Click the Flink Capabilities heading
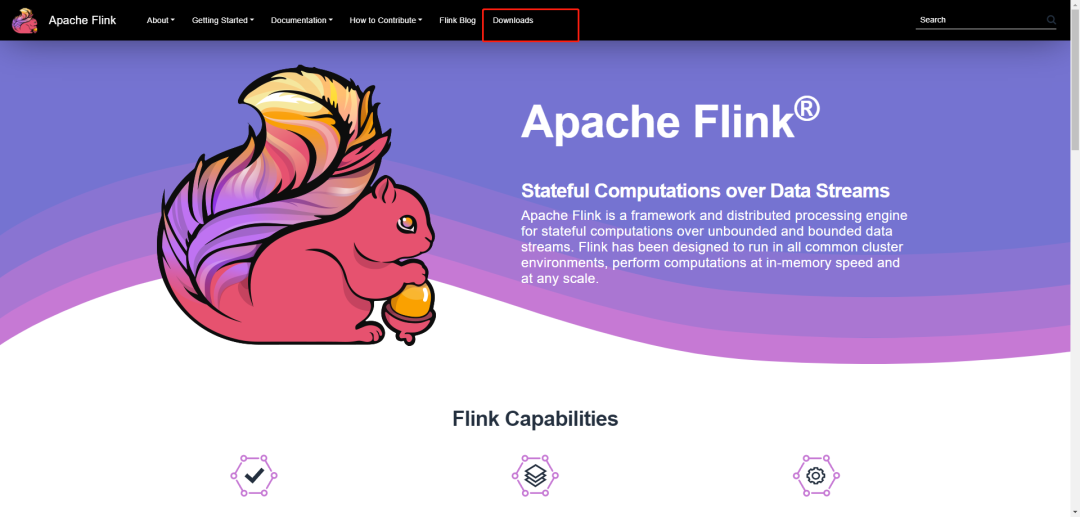This screenshot has height=517, width=1080. (535, 419)
